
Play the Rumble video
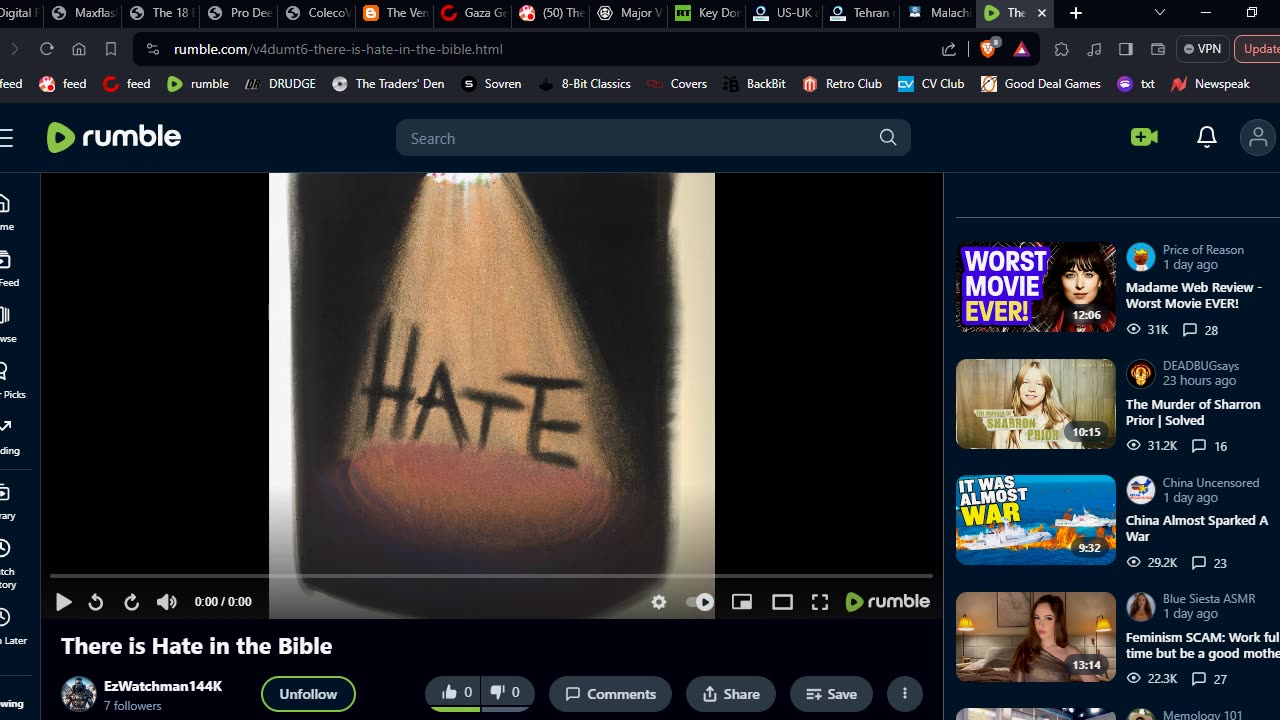[63, 602]
